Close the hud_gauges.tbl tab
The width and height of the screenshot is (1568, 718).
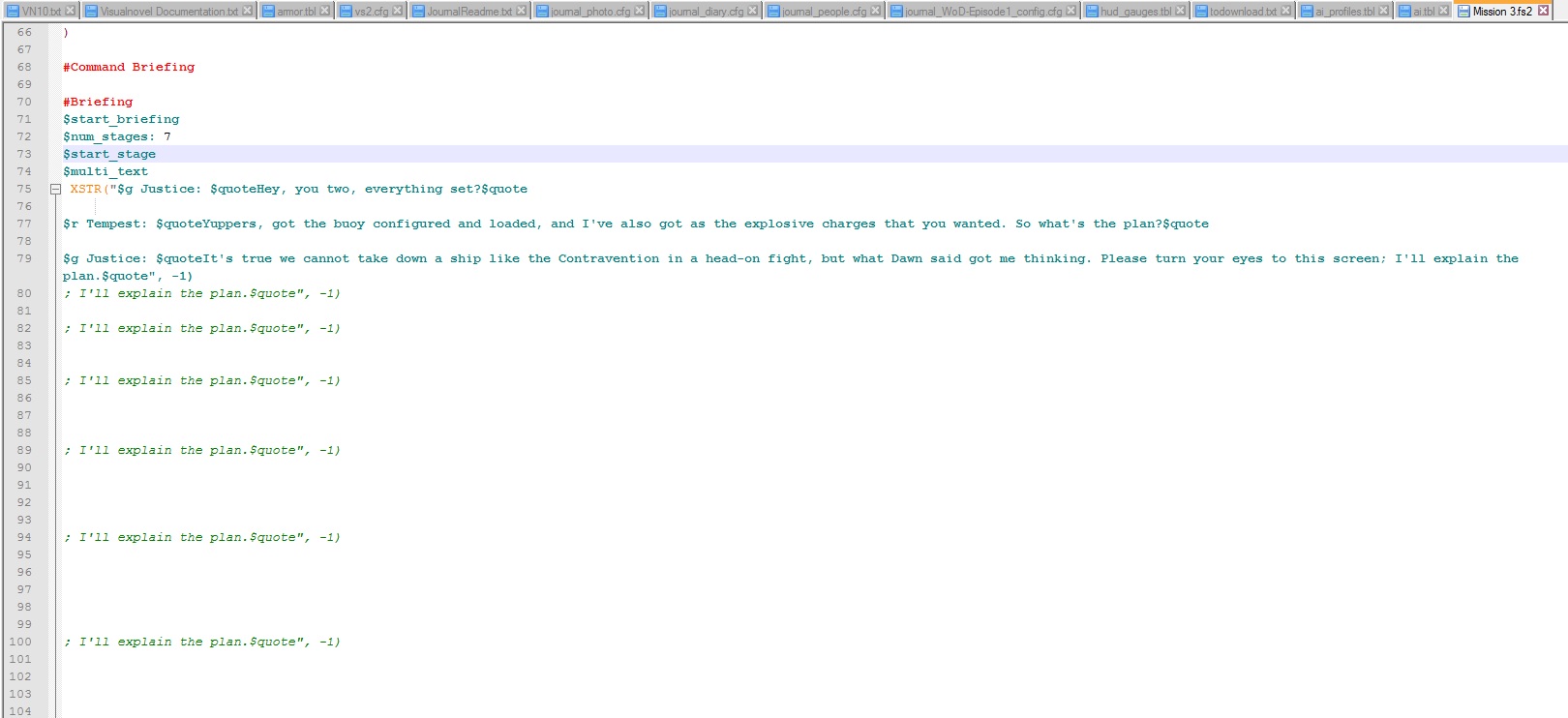[x=1180, y=11]
